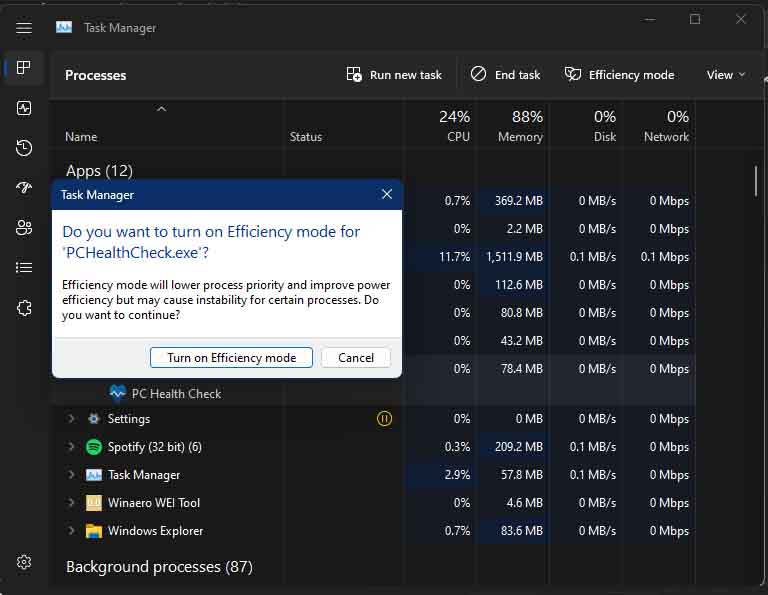768x595 pixels.
Task: Expand the Winaero WEI Tool group
Action: click(x=72, y=503)
